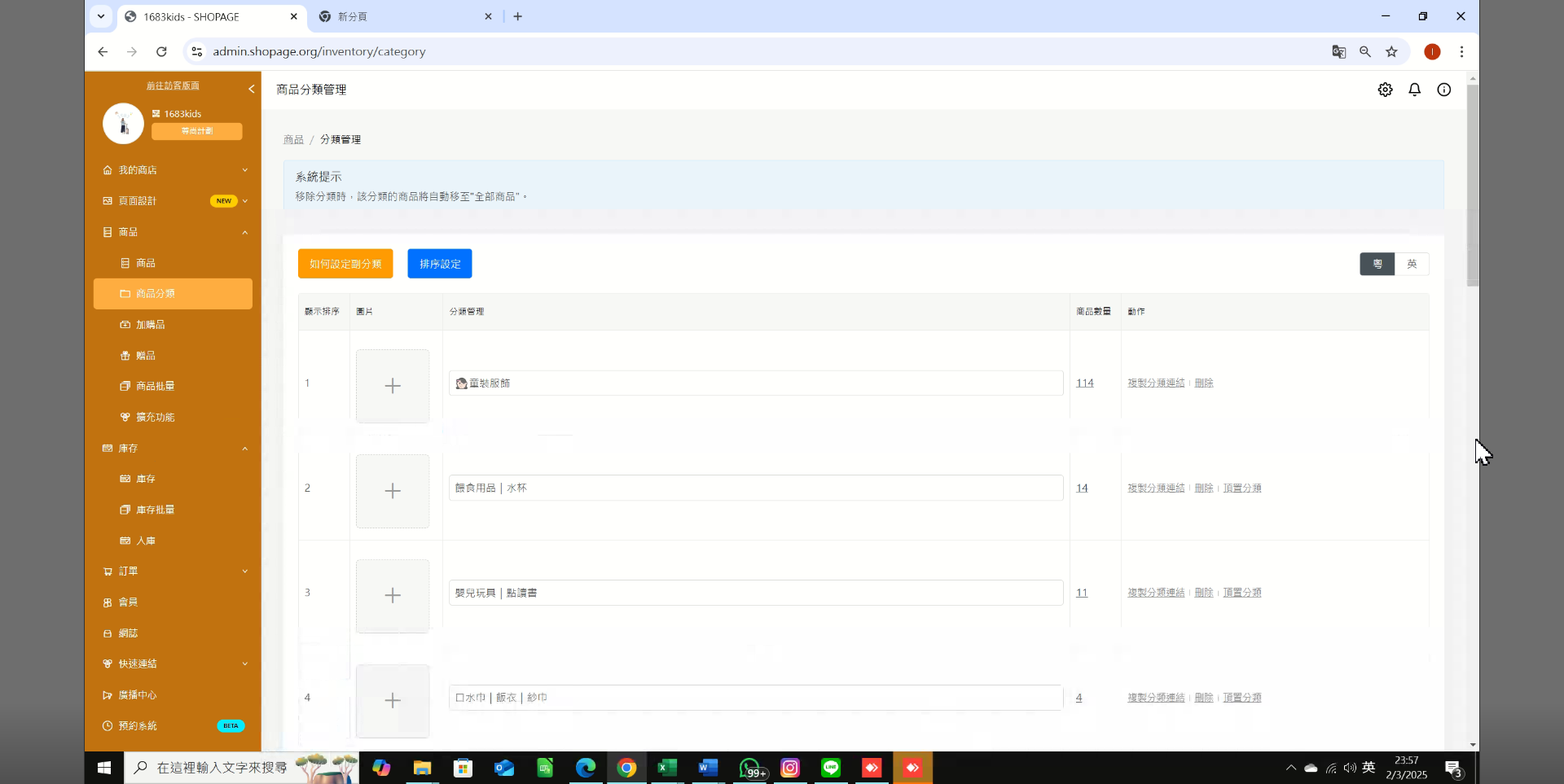
Task: Collapse the 商品 menu group
Action: (173, 232)
